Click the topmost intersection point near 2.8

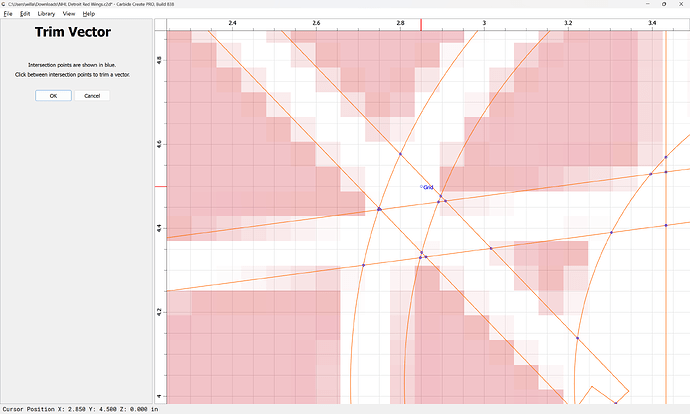click(x=400, y=153)
